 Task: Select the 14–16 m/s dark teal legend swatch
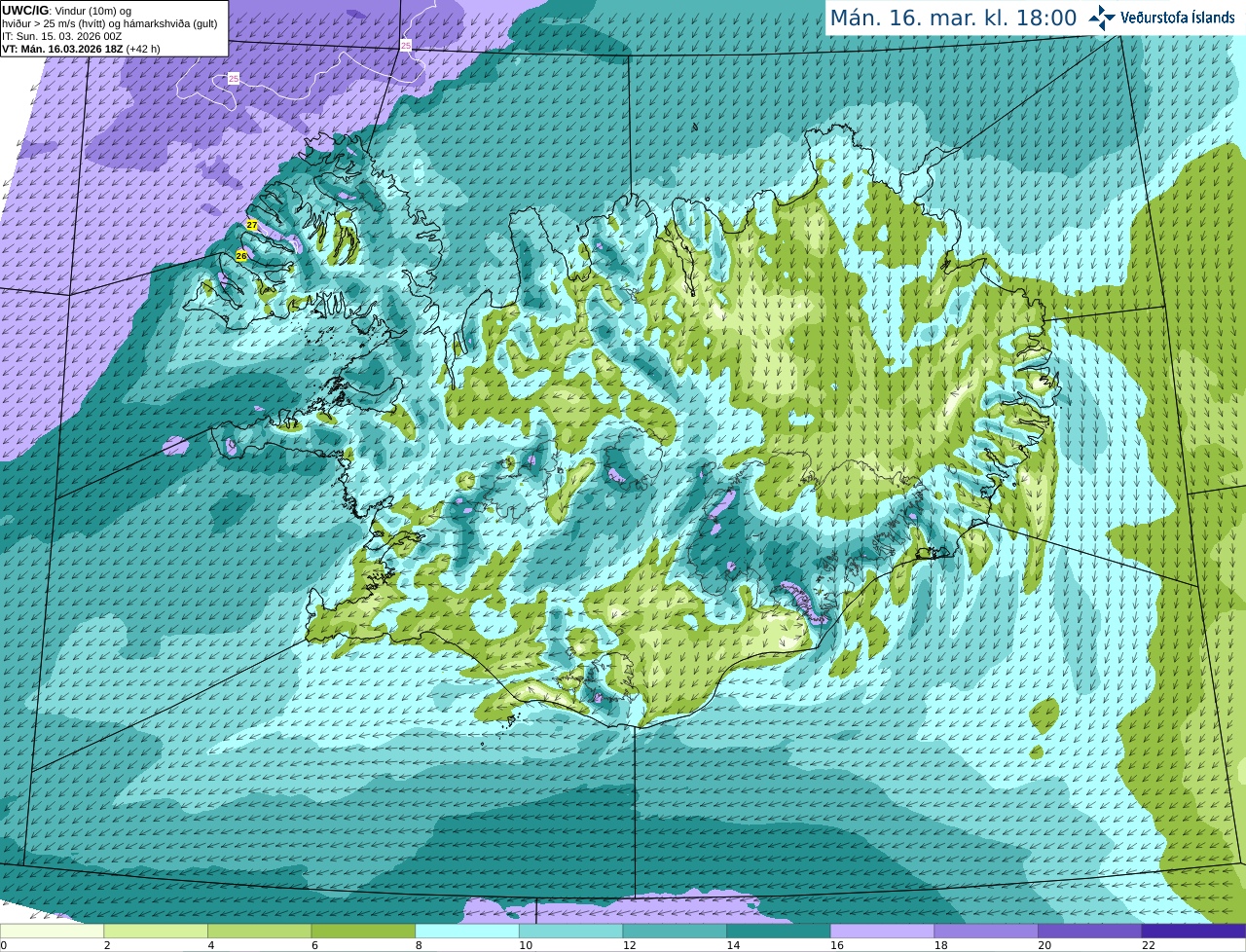point(779,931)
